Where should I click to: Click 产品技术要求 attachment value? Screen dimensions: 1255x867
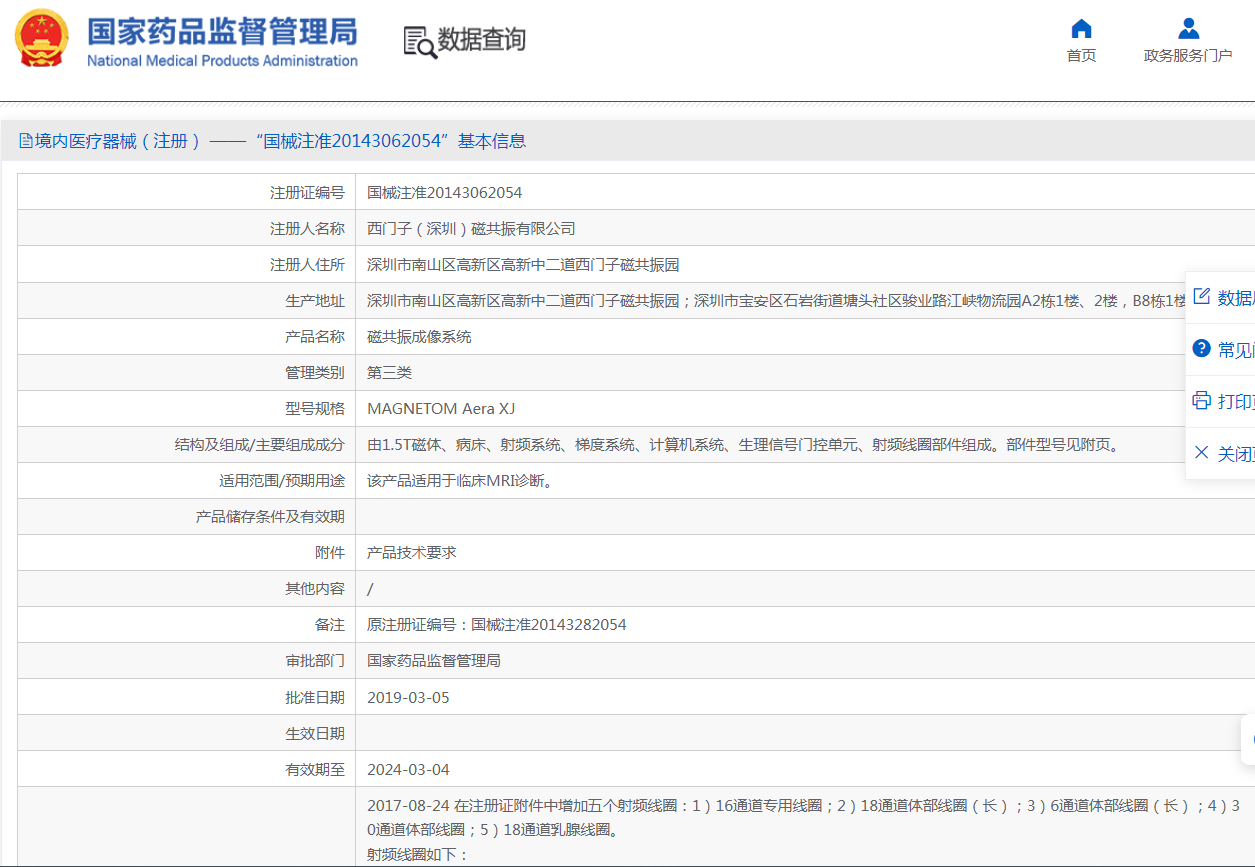412,553
